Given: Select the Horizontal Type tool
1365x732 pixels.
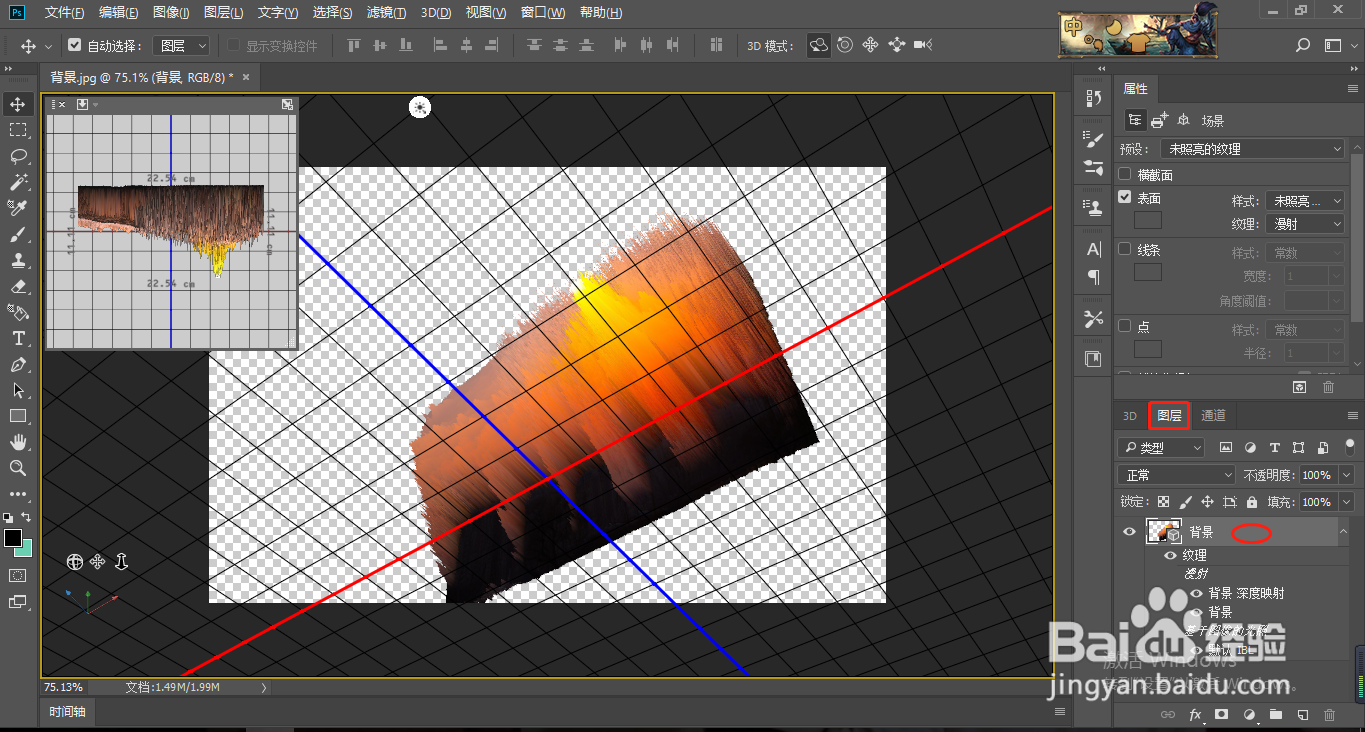Looking at the screenshot, I should 18,338.
